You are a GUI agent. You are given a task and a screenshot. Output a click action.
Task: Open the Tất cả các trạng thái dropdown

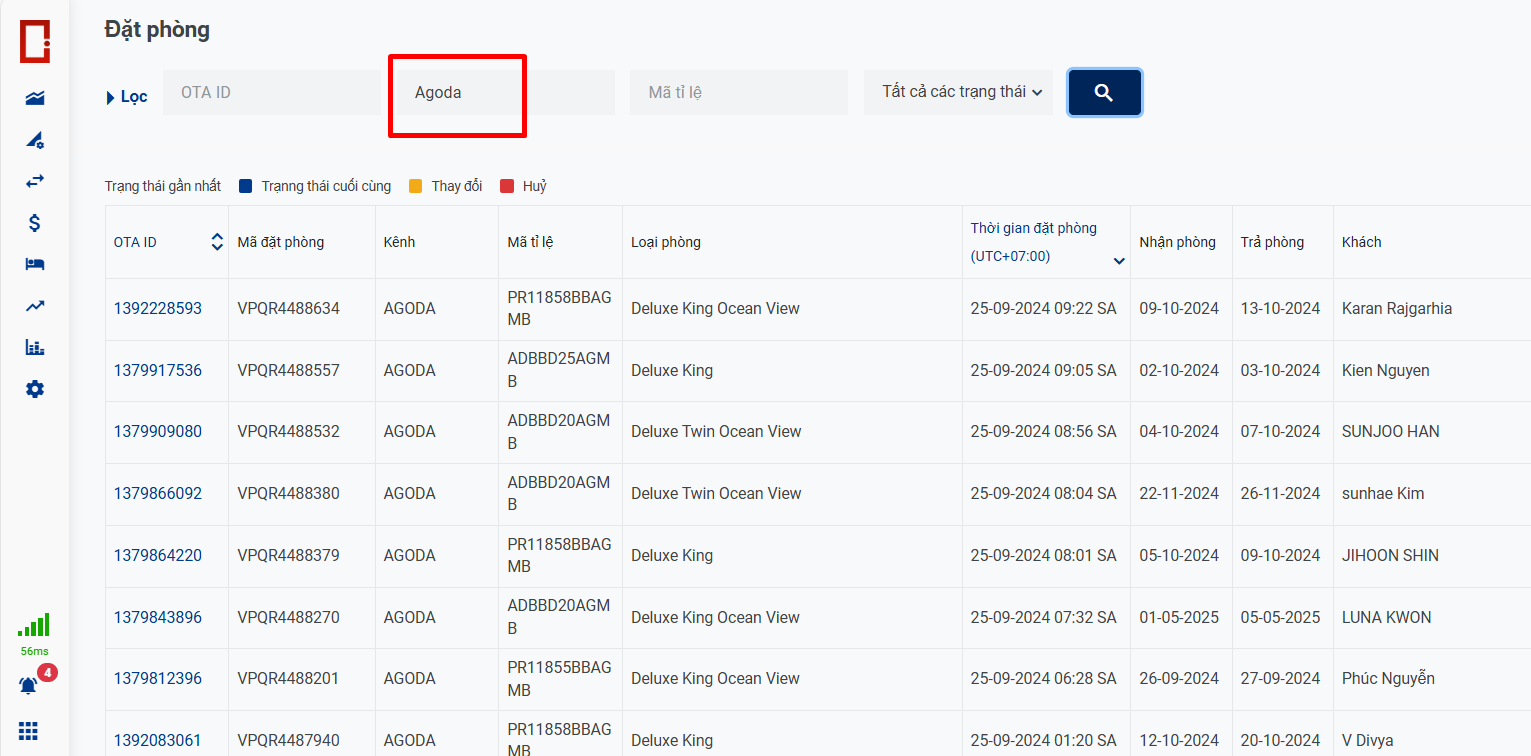tap(958, 92)
